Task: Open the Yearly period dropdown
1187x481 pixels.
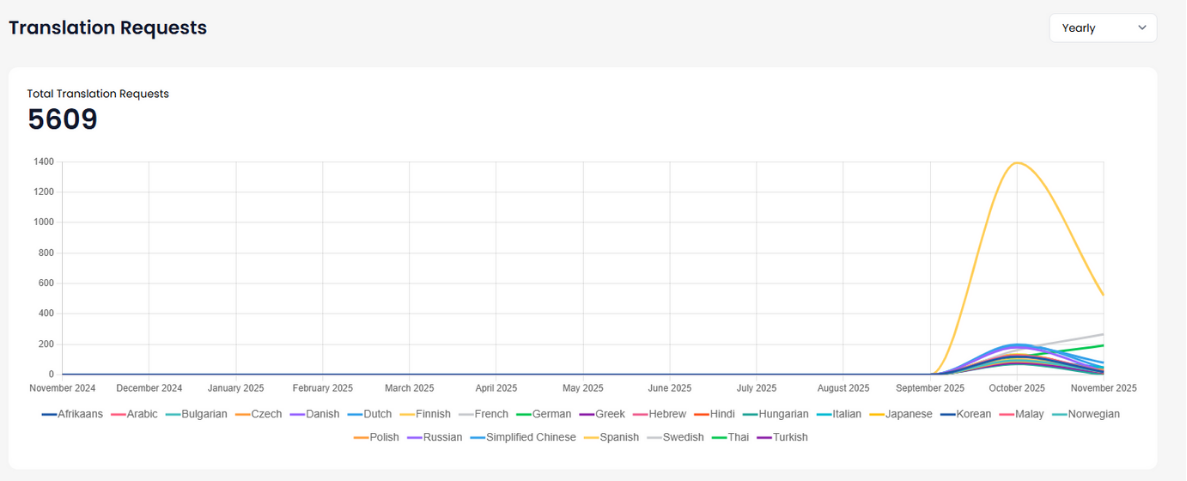Action: (x=1102, y=28)
